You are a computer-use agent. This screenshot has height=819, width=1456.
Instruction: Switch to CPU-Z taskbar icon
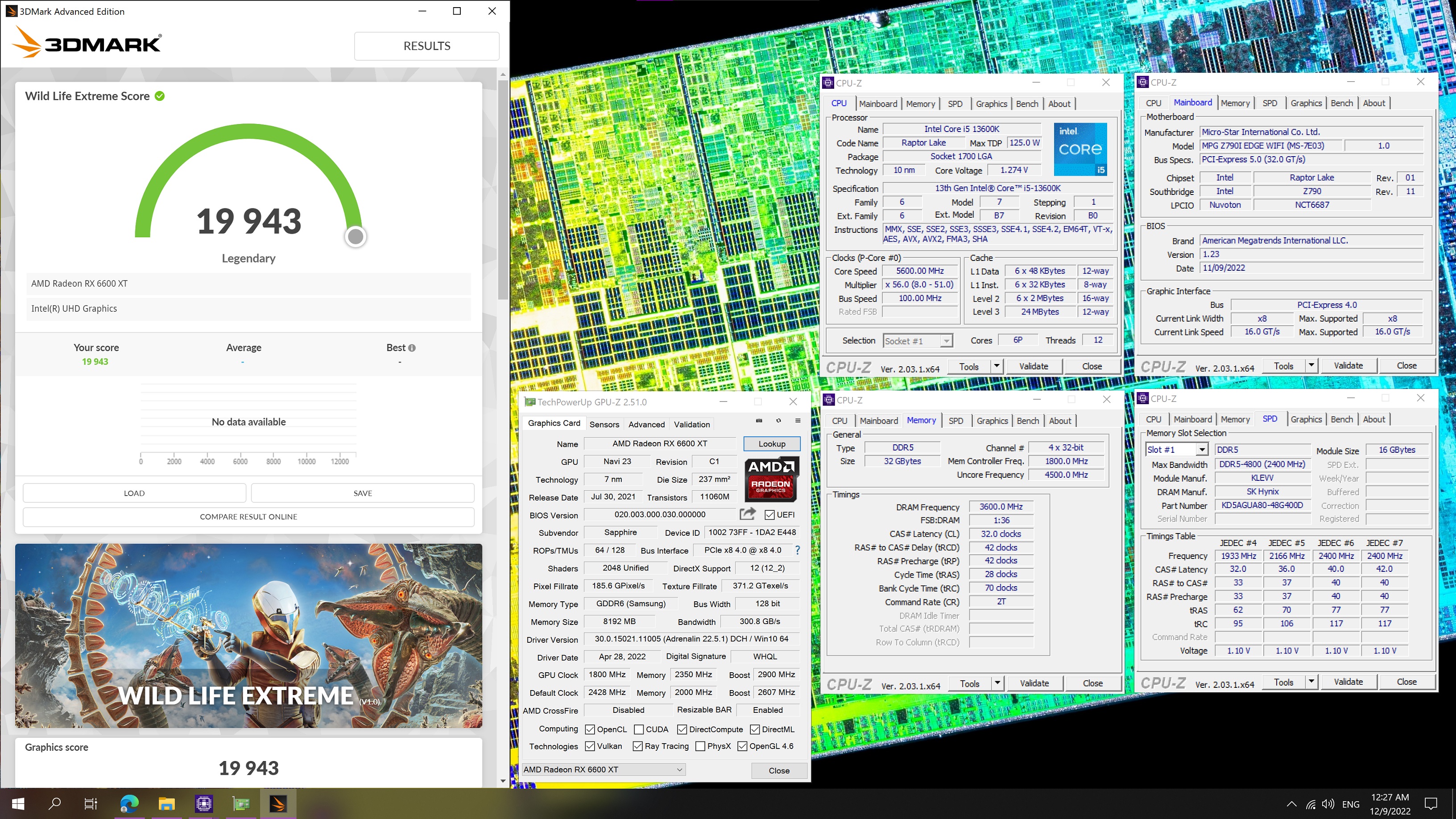pyautogui.click(x=203, y=803)
